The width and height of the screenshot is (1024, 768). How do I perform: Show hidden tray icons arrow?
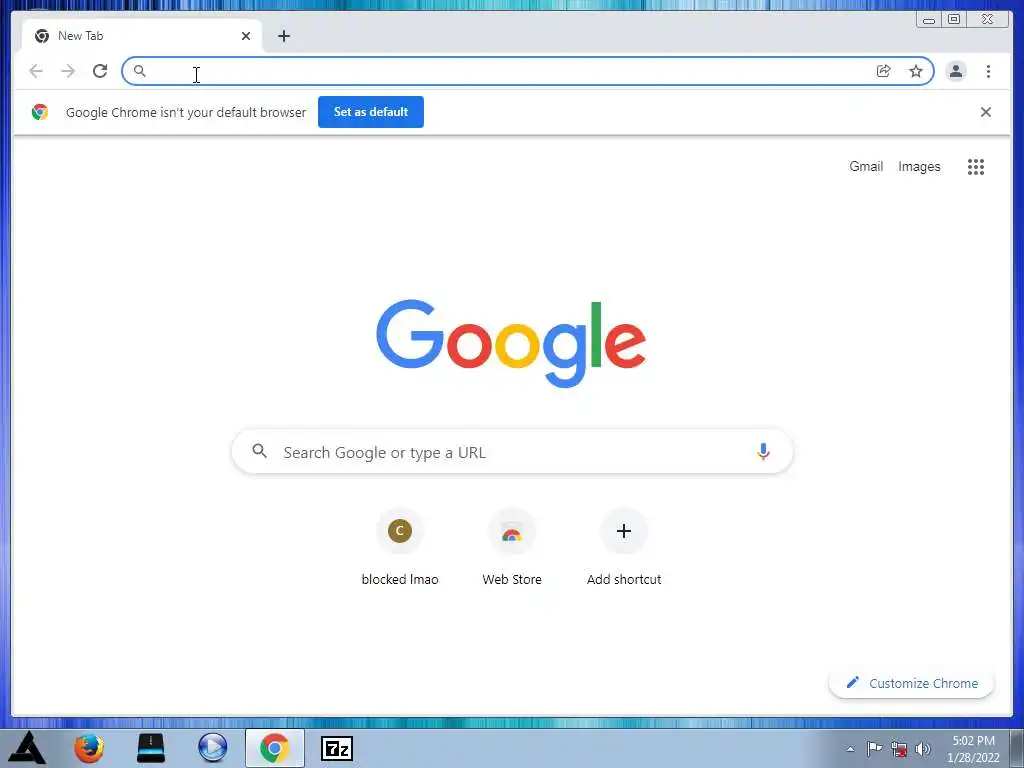point(850,749)
